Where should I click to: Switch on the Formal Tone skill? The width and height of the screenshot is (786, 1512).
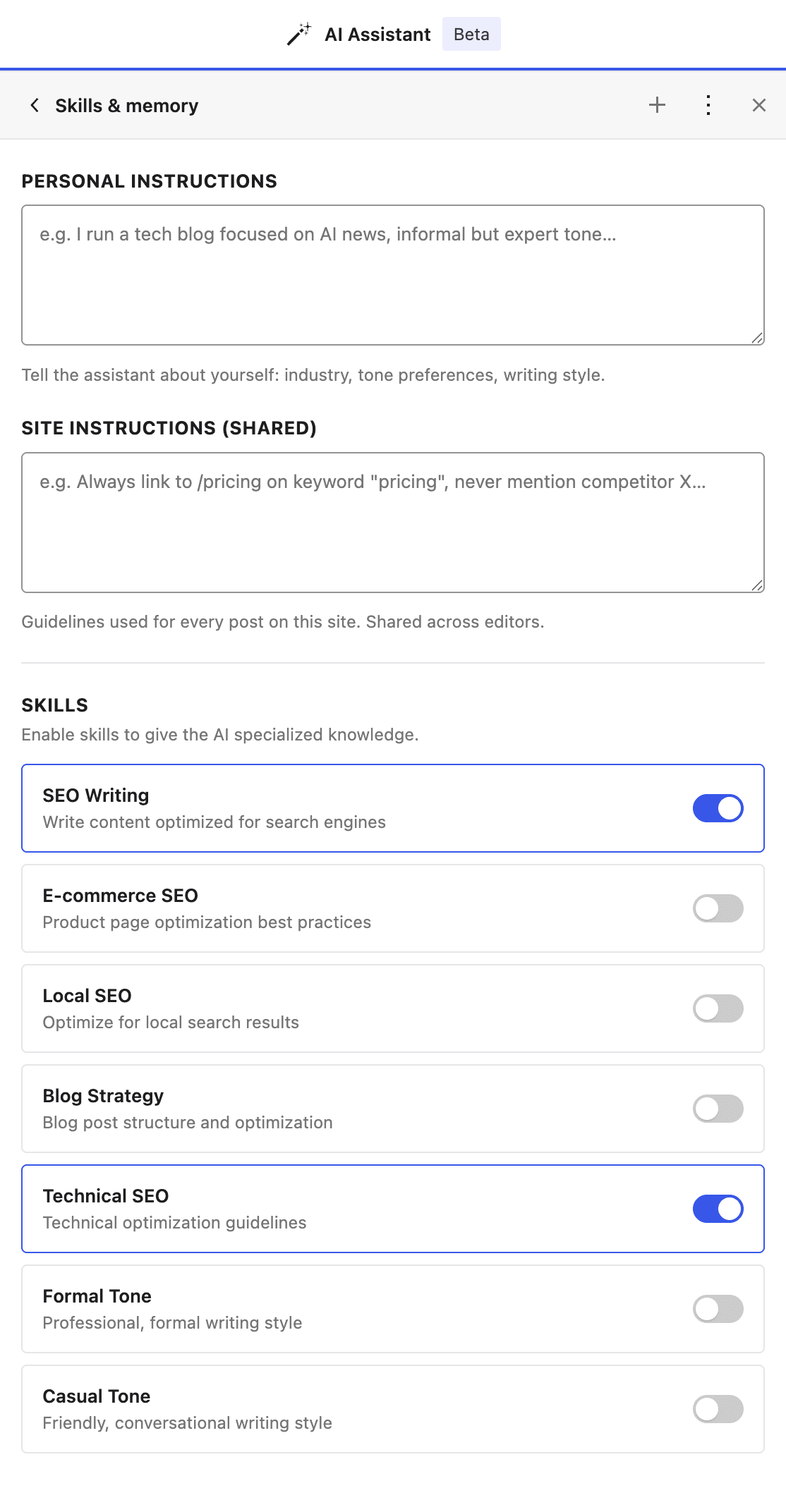click(718, 1309)
